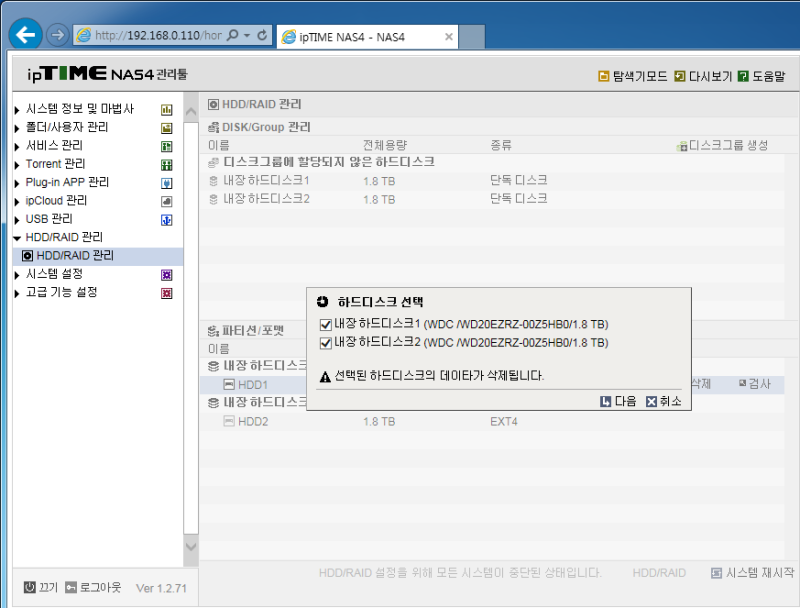Uncheck 내장 하드디스크1 in the dialog
The image size is (800, 608).
coord(322,324)
